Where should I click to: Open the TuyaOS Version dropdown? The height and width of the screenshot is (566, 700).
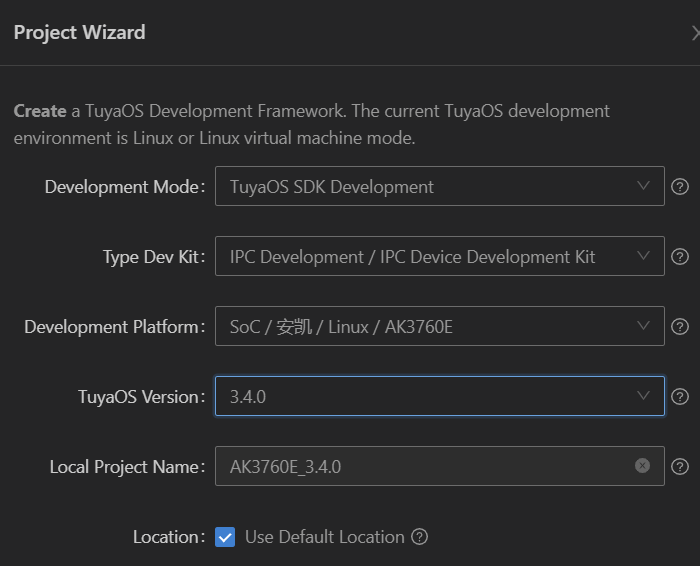(x=440, y=396)
